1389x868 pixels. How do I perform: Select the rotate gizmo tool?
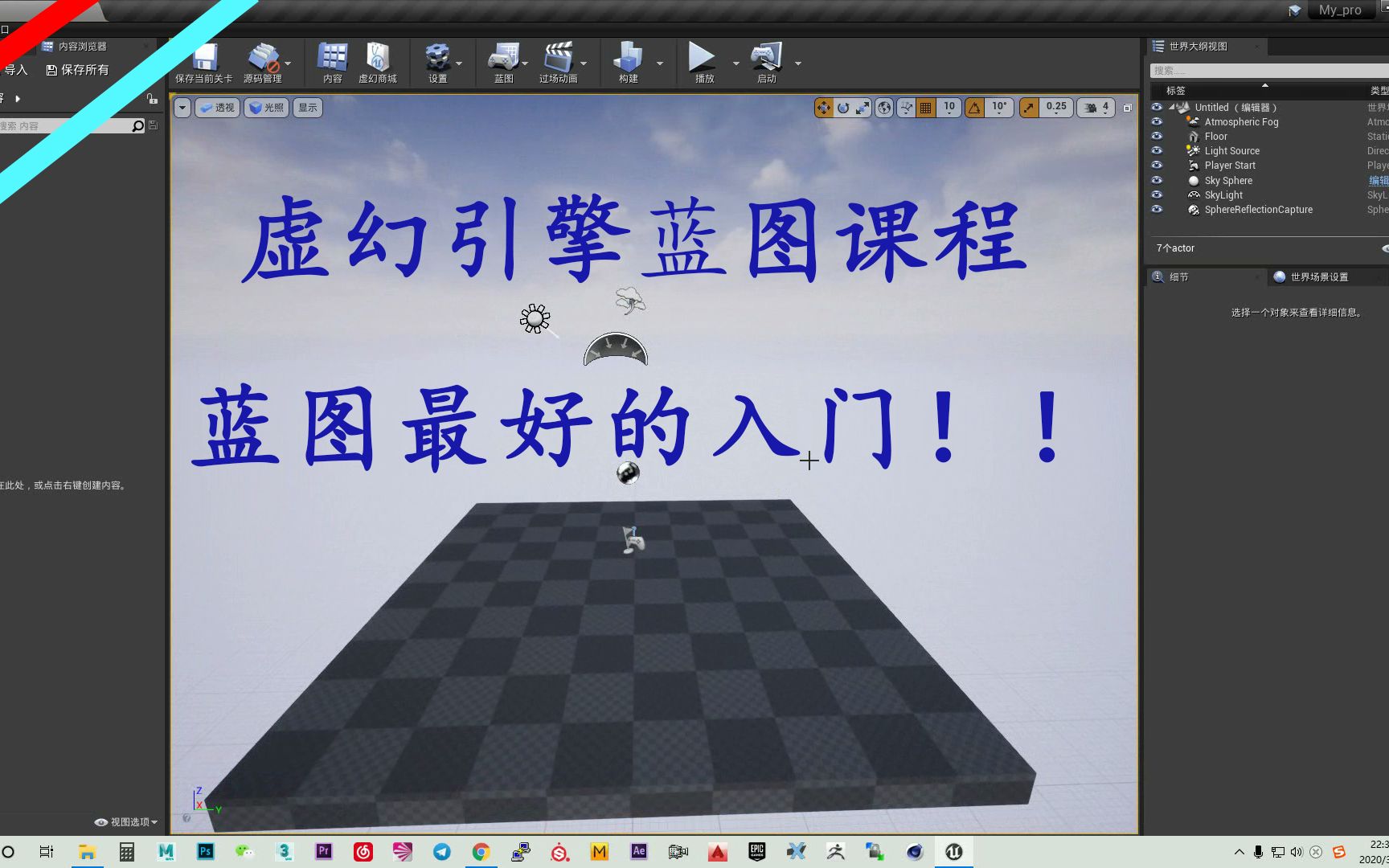point(842,108)
